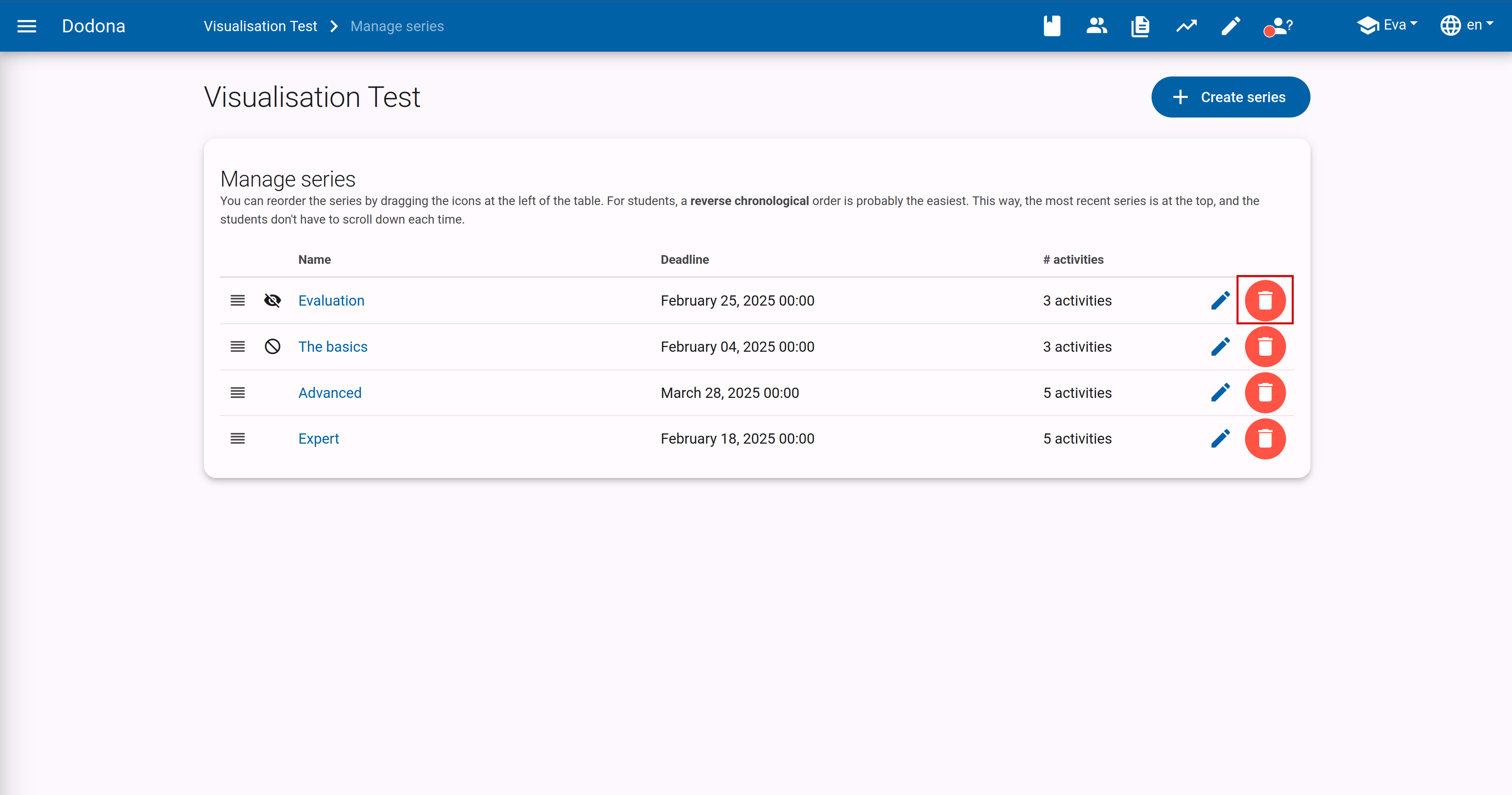Click the Name column header
This screenshot has height=795, width=1512.
pos(314,259)
